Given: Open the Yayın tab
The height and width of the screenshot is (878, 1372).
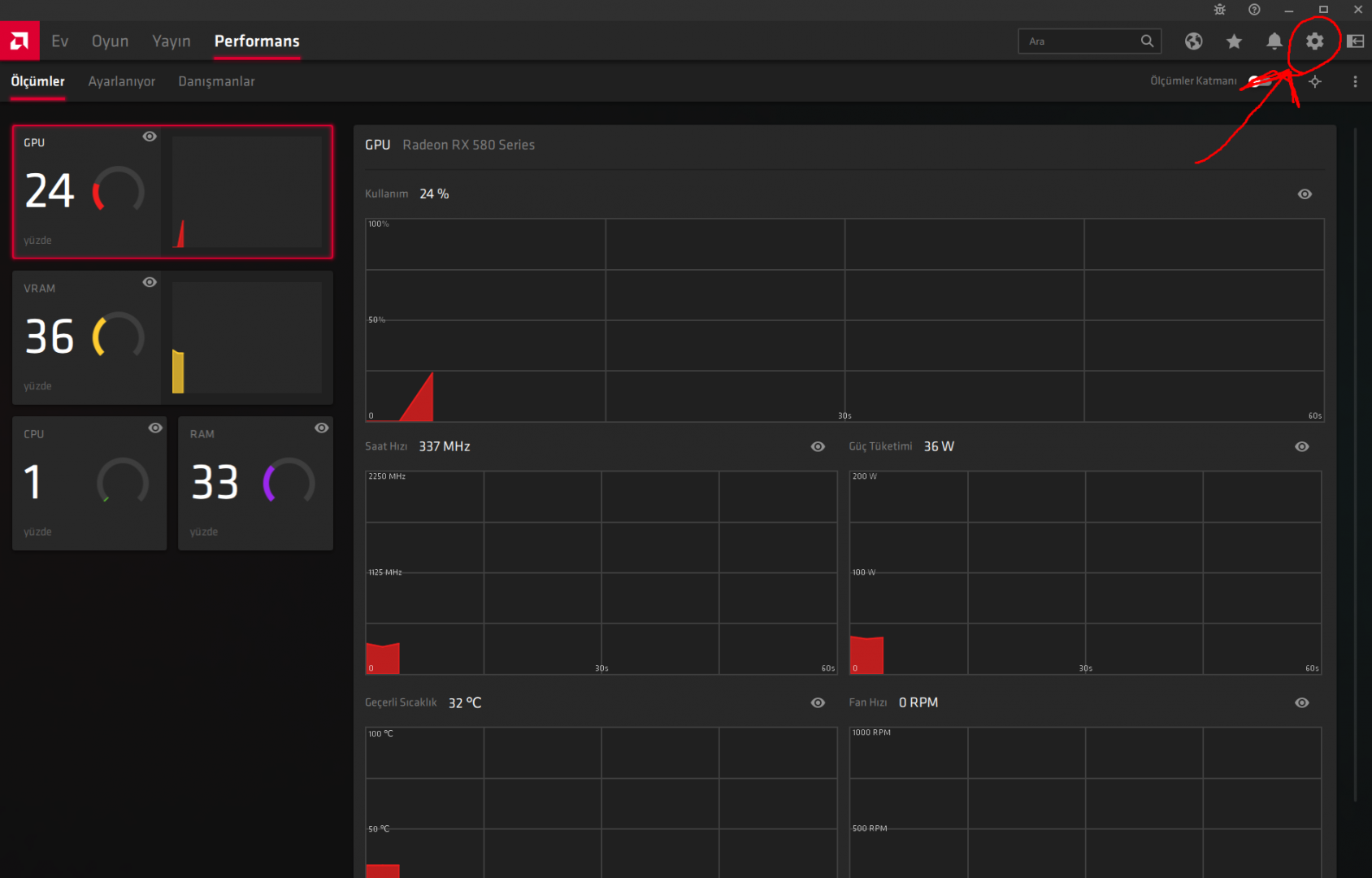Looking at the screenshot, I should coord(171,41).
